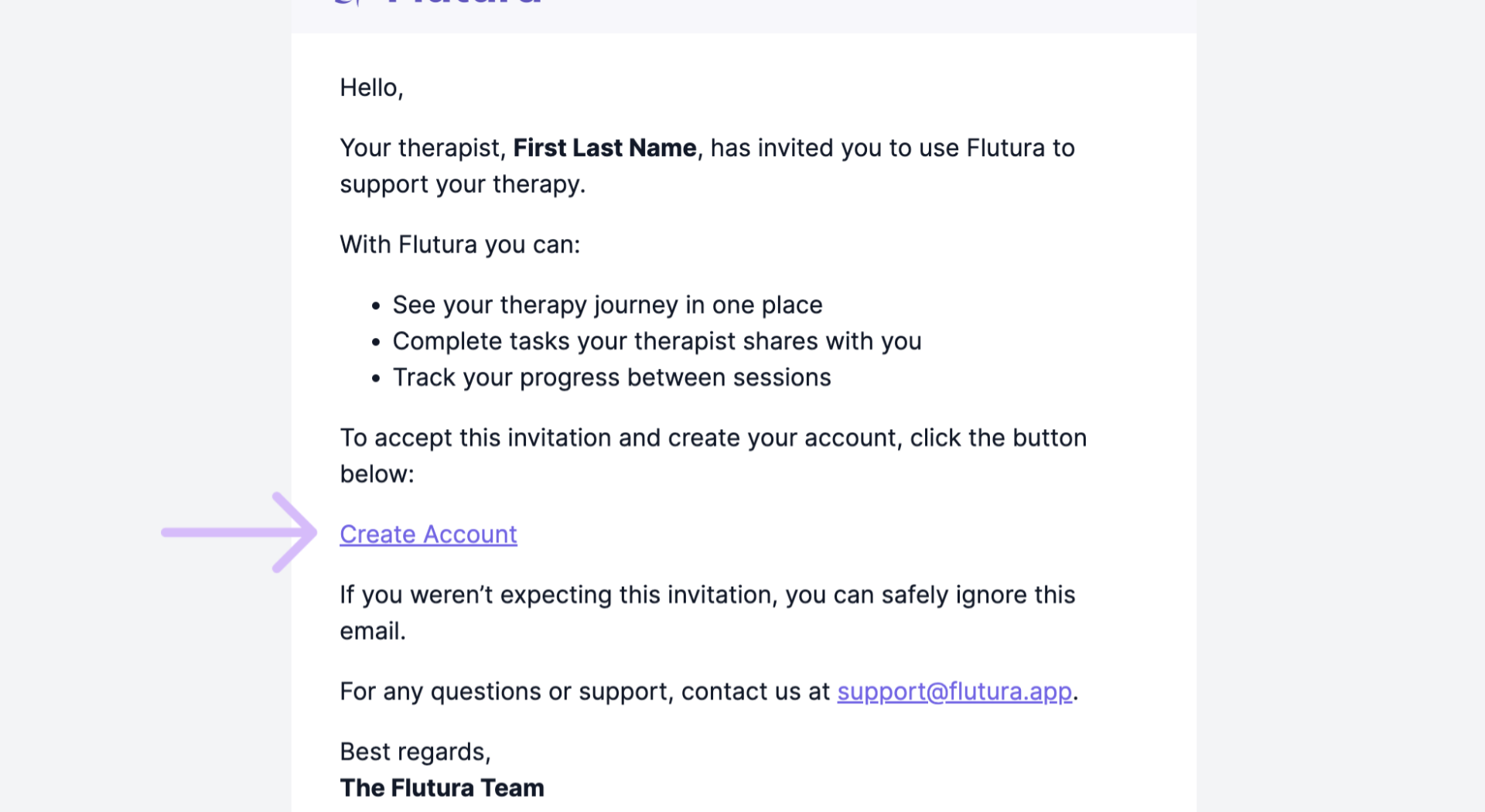Open the support@flutura.app email link

(954, 691)
